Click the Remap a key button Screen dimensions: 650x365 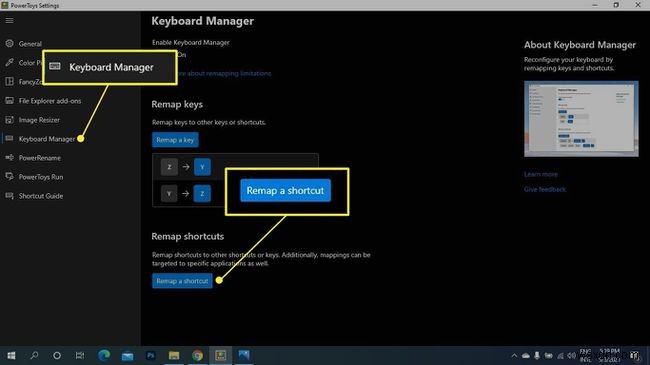click(175, 140)
